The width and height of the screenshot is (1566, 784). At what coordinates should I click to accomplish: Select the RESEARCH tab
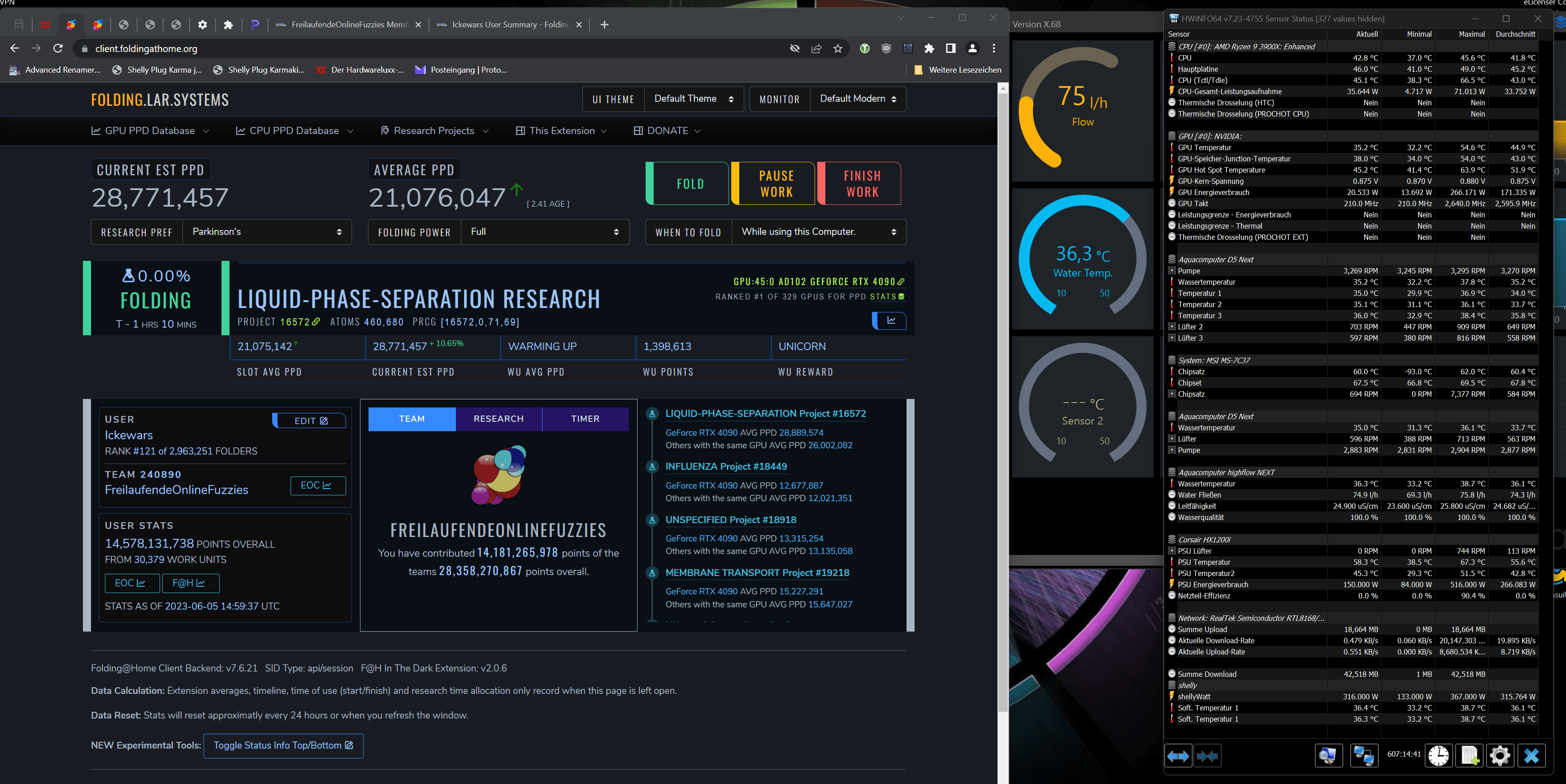tap(499, 419)
